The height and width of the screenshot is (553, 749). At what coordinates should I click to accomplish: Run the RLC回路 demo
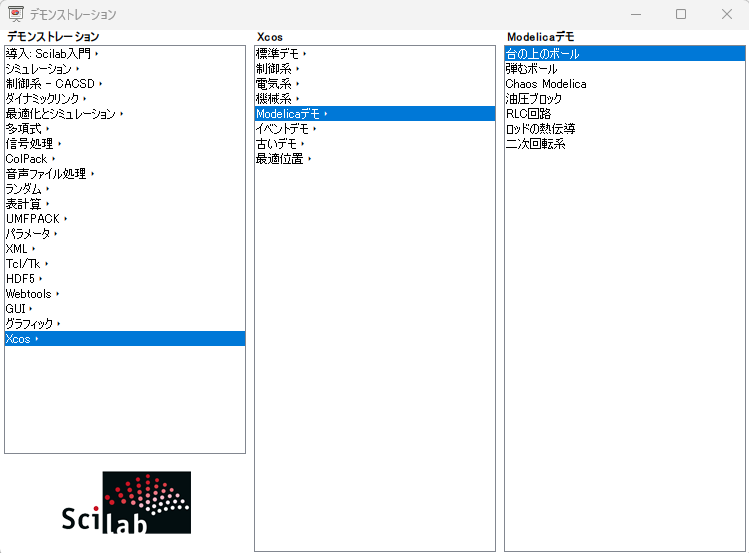(x=625, y=114)
